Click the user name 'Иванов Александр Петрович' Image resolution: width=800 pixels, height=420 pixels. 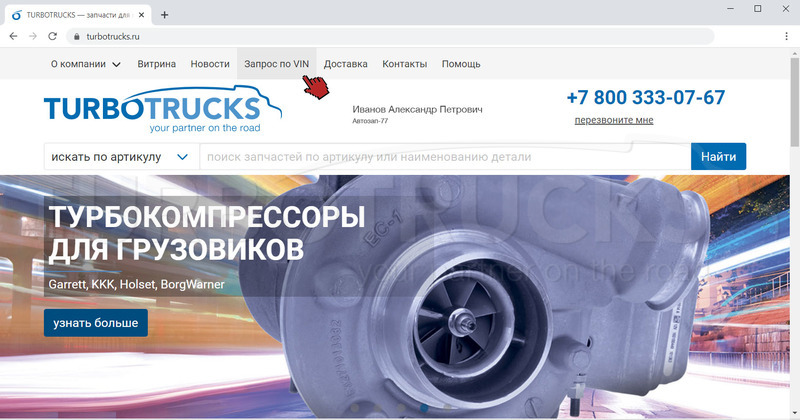417,109
